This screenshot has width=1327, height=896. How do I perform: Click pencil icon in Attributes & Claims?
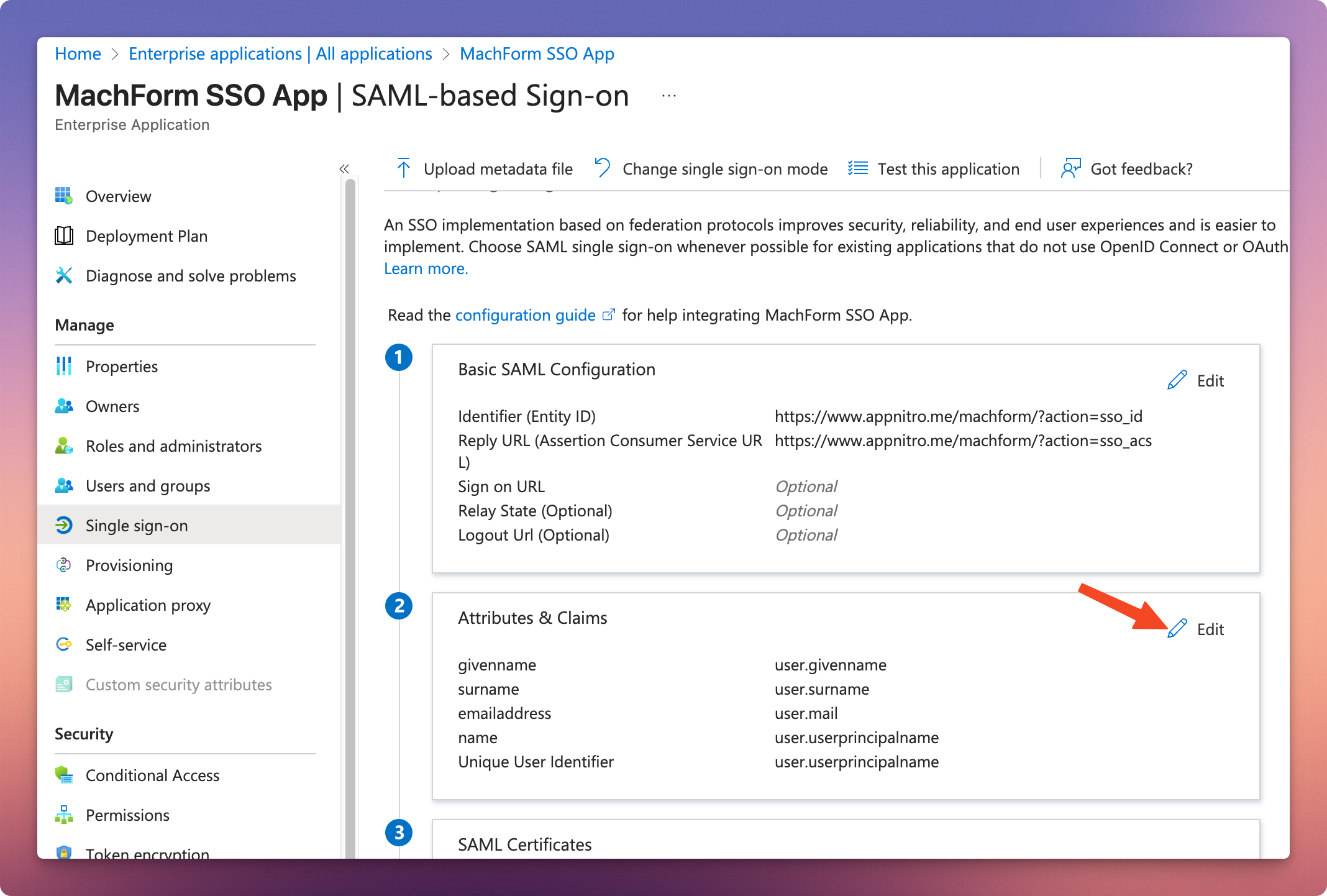pyautogui.click(x=1177, y=629)
